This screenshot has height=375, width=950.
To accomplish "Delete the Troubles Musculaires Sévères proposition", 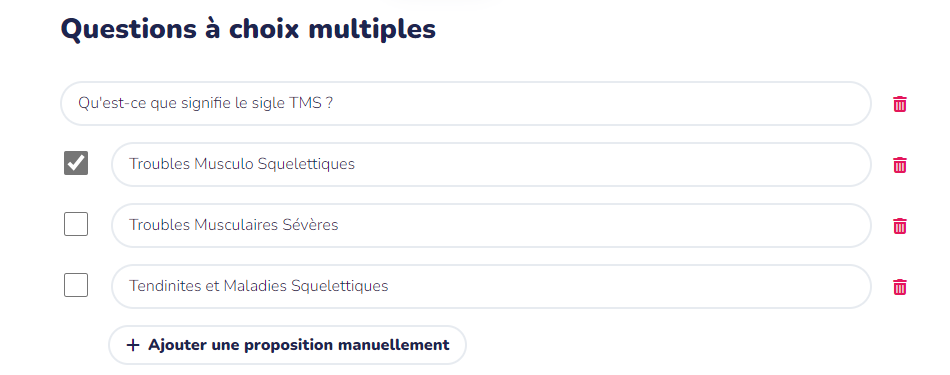I will click(x=900, y=226).
